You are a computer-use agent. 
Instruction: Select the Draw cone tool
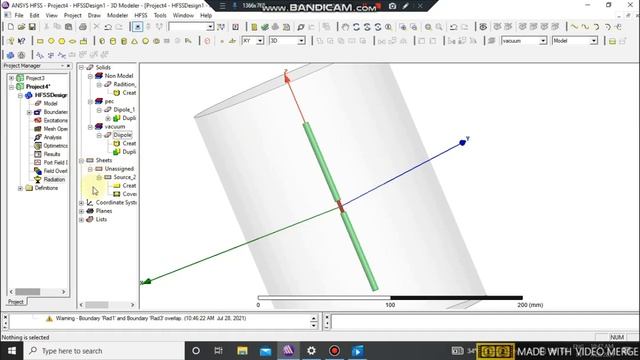(x=134, y=41)
